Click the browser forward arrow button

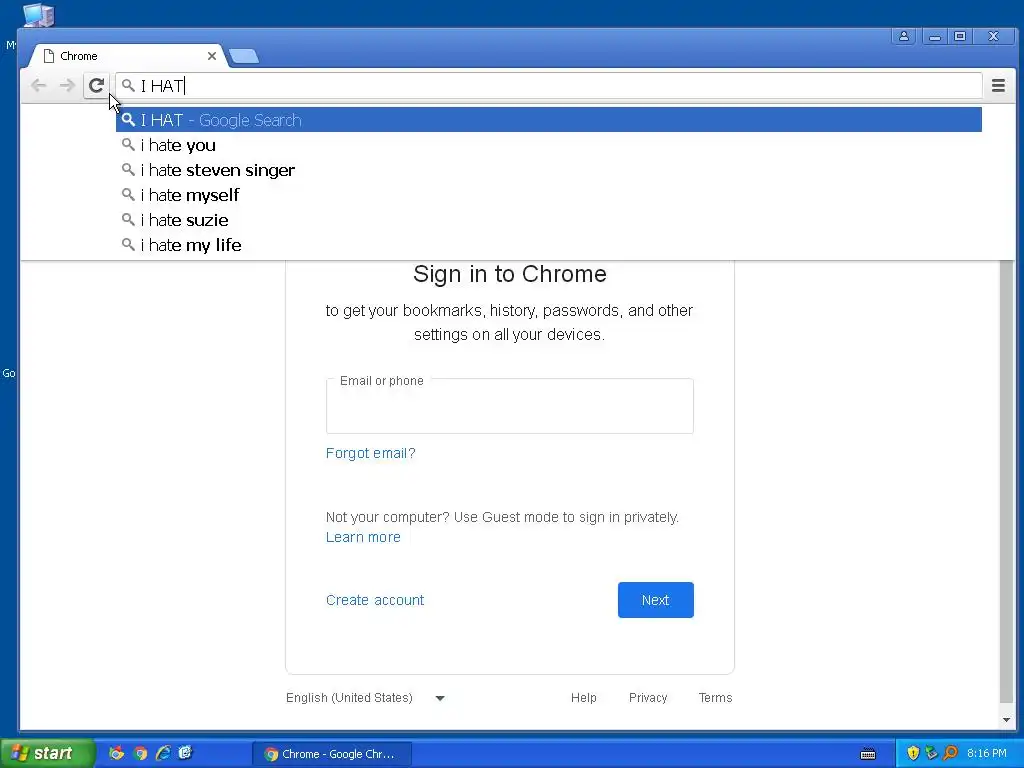(67, 86)
